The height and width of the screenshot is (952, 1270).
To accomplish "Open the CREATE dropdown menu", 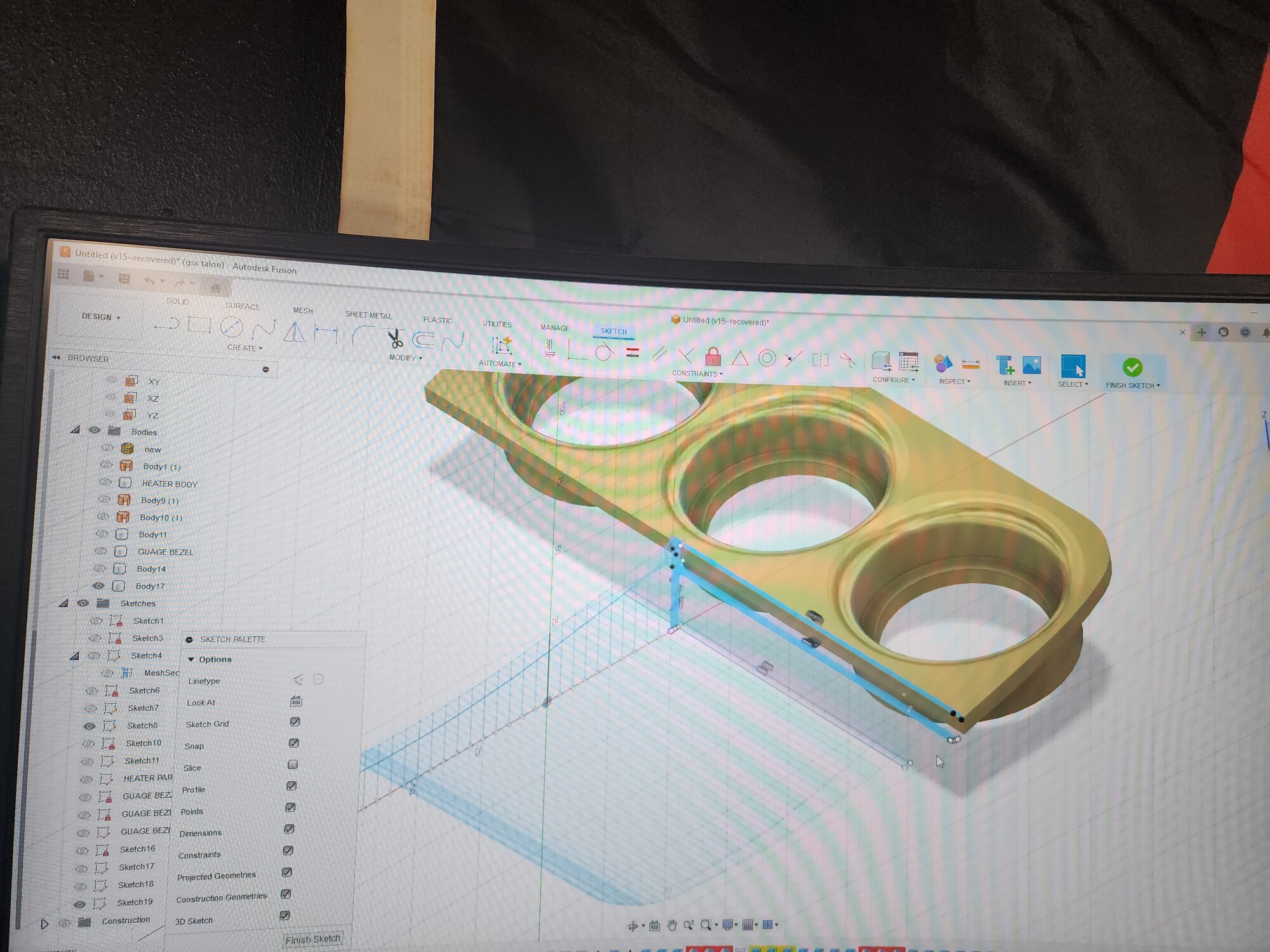I will (245, 348).
